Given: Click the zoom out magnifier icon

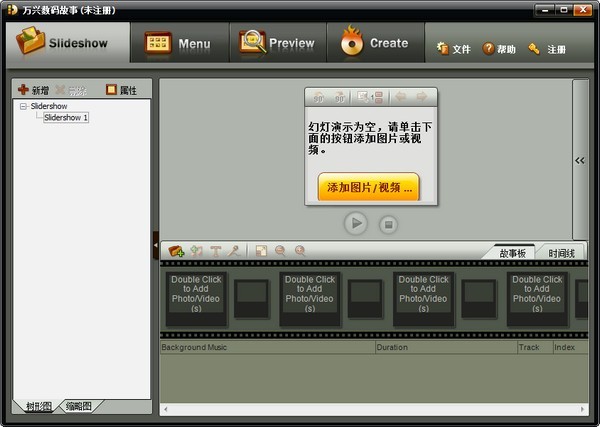Looking at the screenshot, I should point(280,251).
